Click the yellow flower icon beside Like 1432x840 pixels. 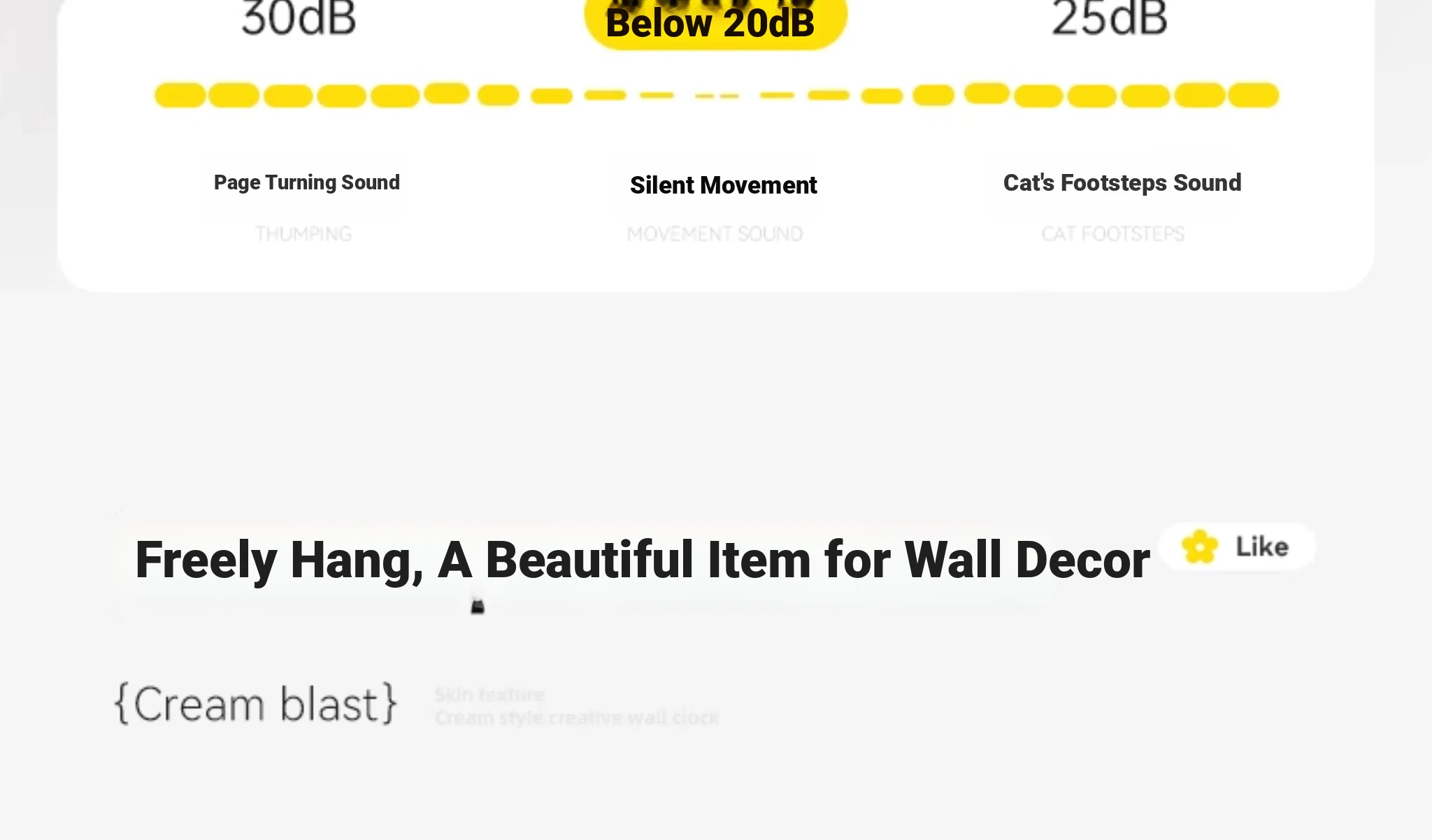(1200, 546)
